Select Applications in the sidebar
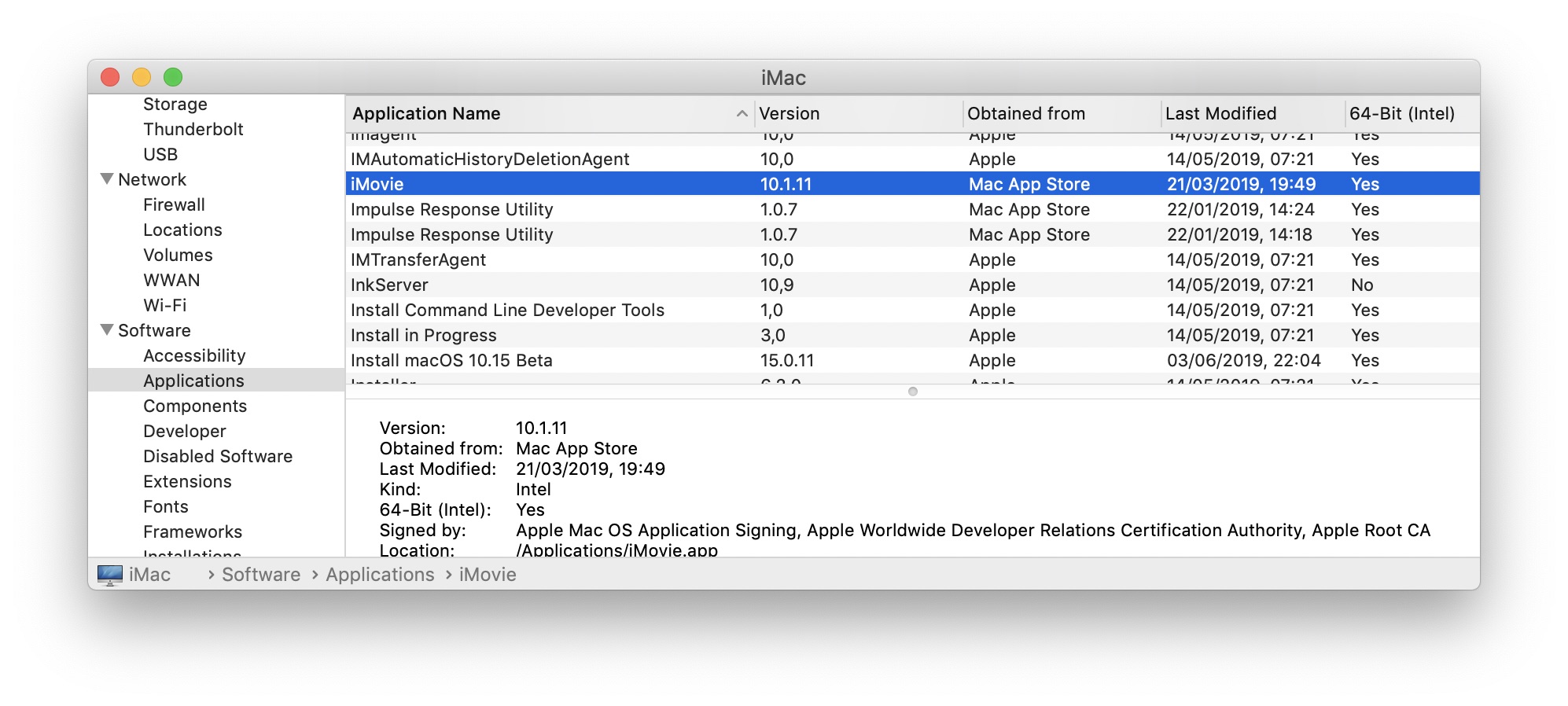Image resolution: width=1568 pixels, height=706 pixels. pos(216,380)
